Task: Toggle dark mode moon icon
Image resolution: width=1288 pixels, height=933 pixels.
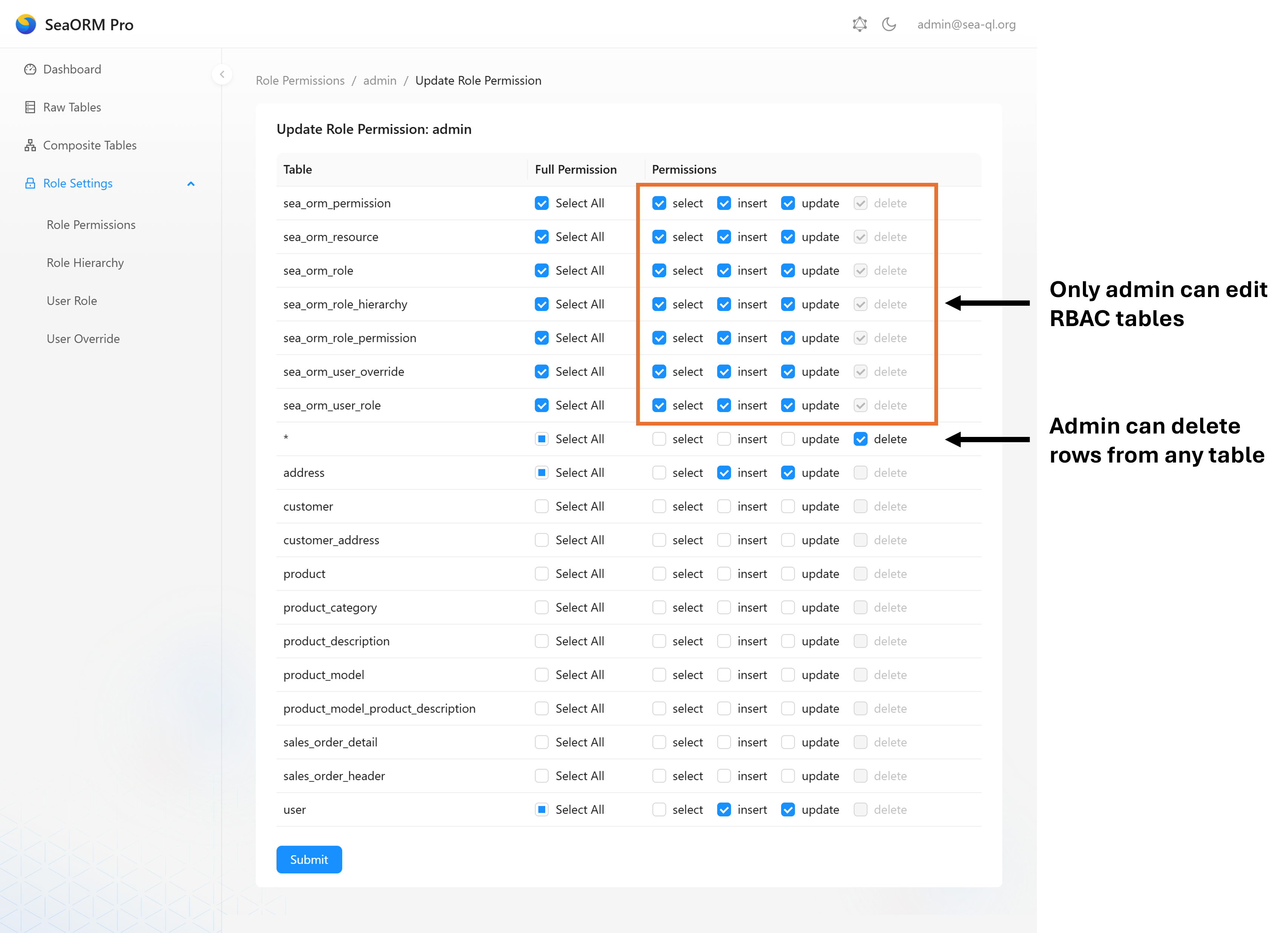Action: pos(889,25)
